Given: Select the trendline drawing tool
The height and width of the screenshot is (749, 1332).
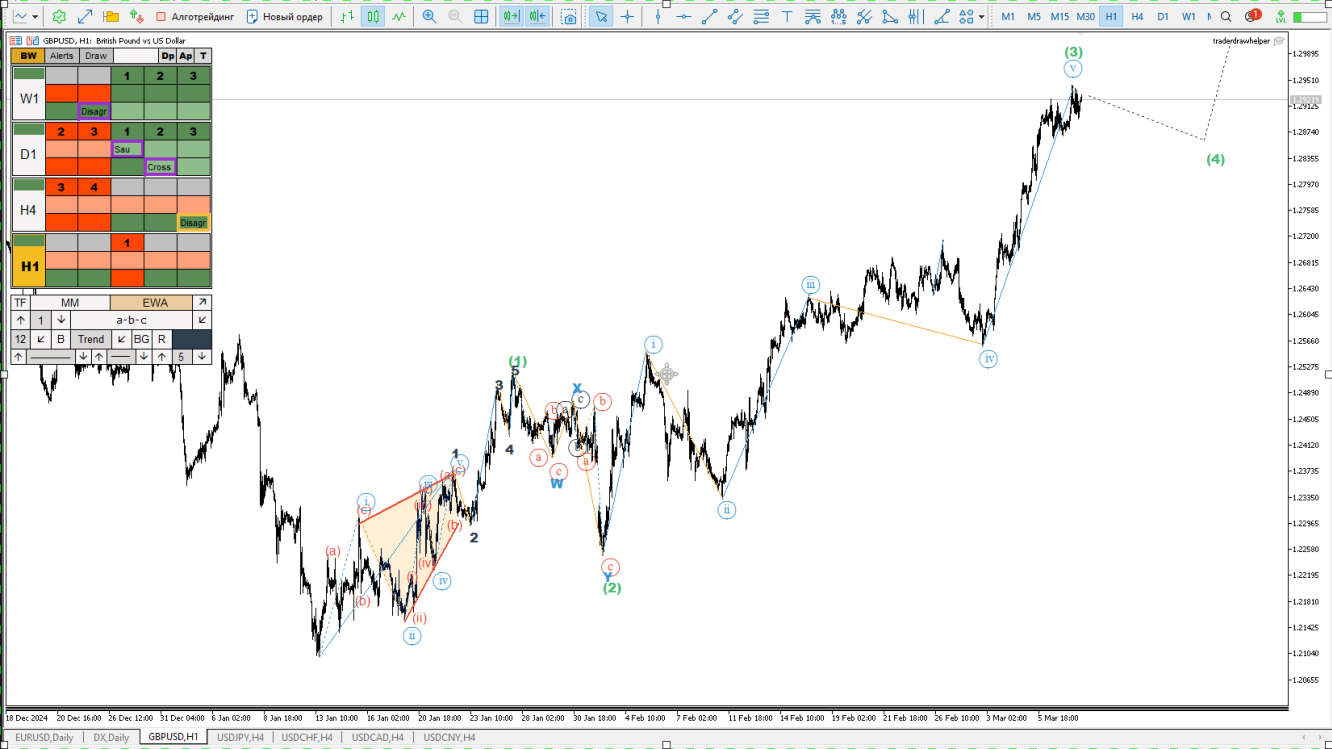Looking at the screenshot, I should 710,17.
